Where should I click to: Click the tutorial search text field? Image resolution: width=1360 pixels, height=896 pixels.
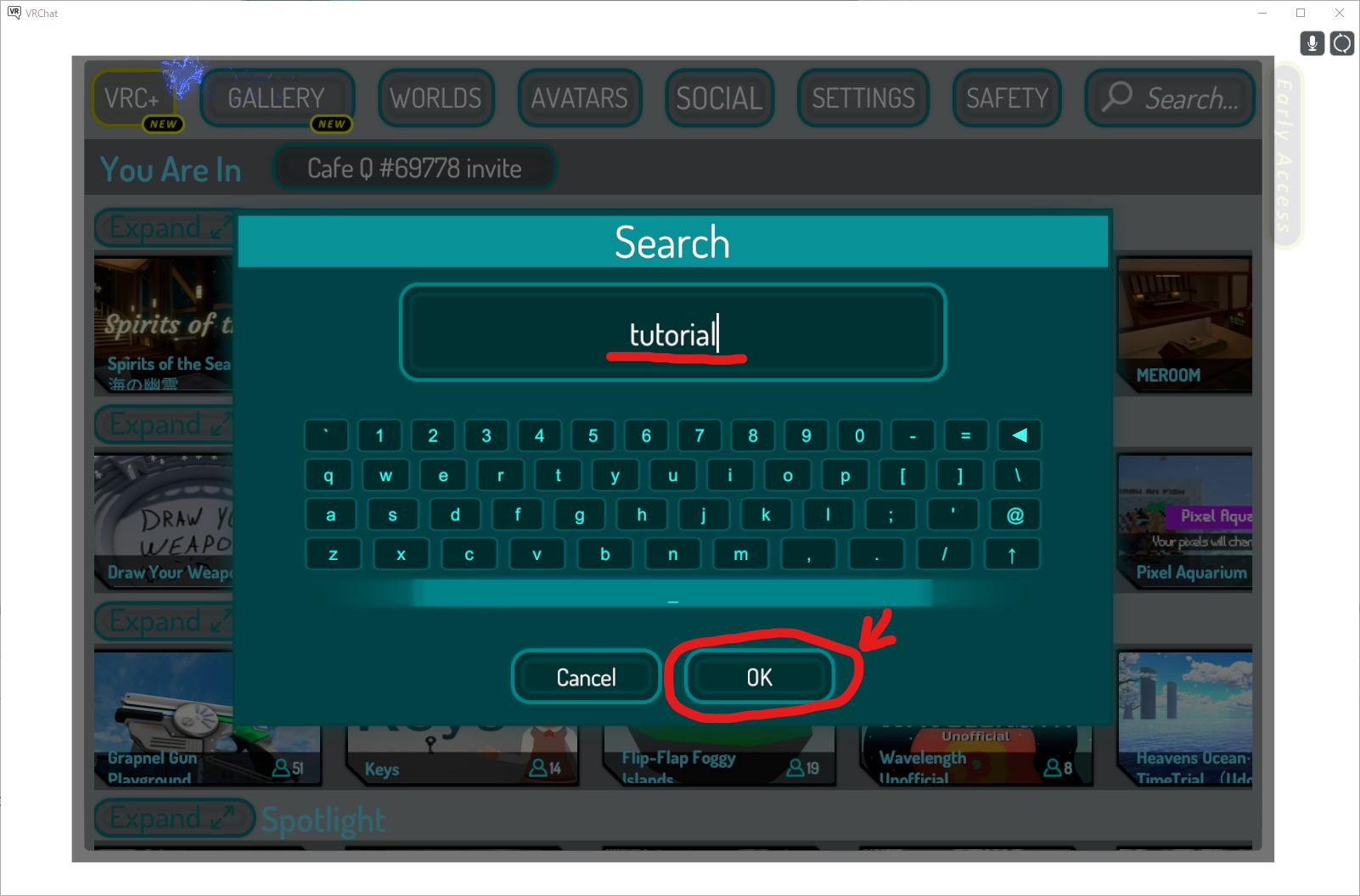tap(672, 333)
